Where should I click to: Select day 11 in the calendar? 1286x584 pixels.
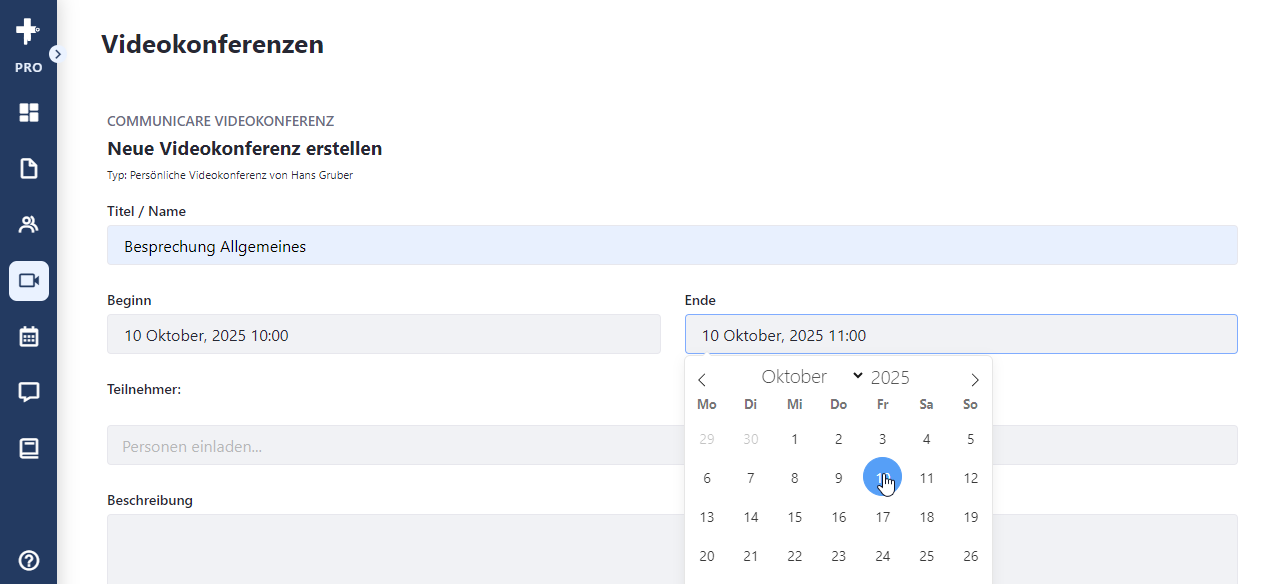click(927, 478)
